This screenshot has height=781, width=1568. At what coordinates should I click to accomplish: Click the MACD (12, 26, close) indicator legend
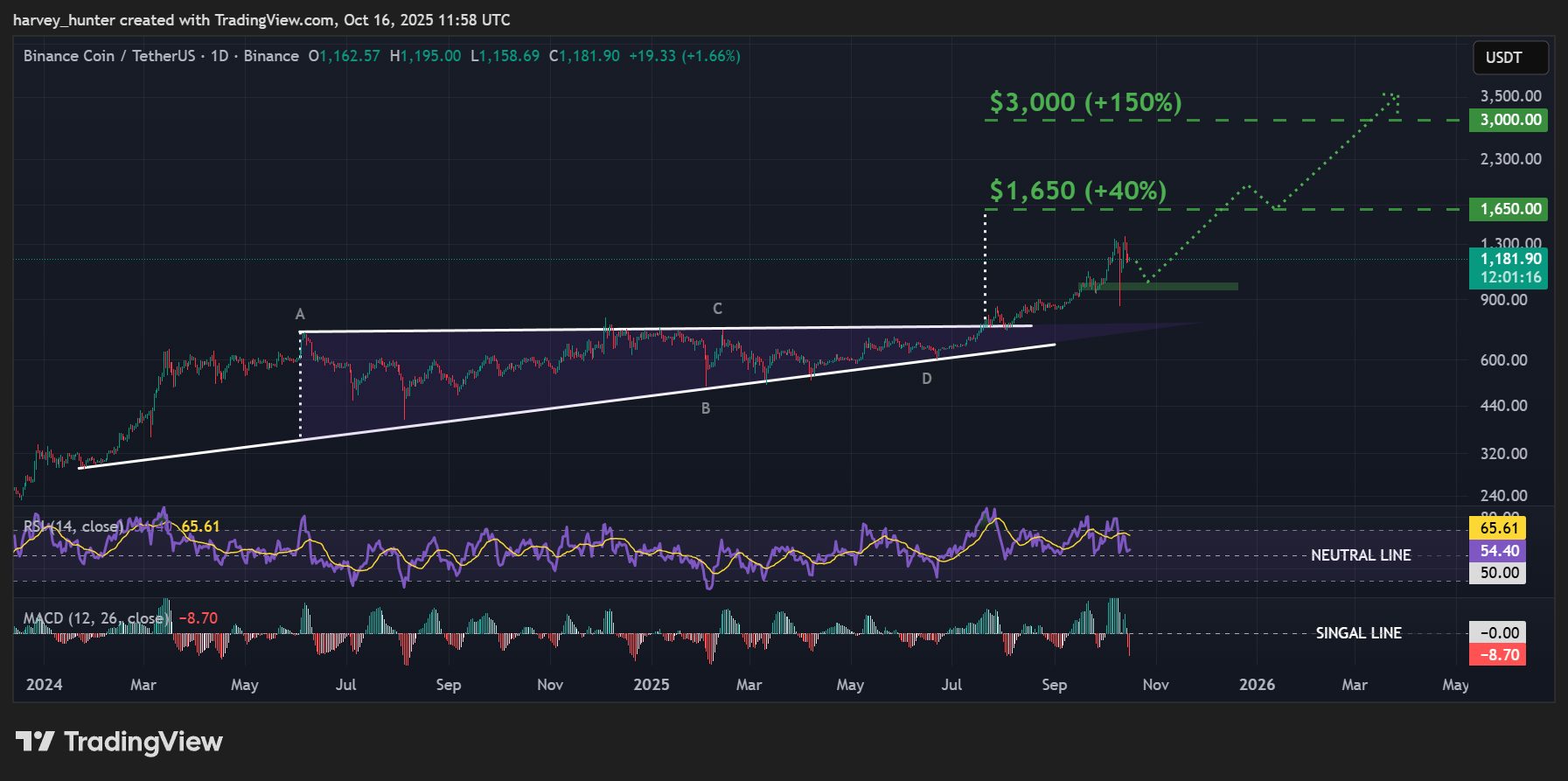pyautogui.click(x=94, y=618)
